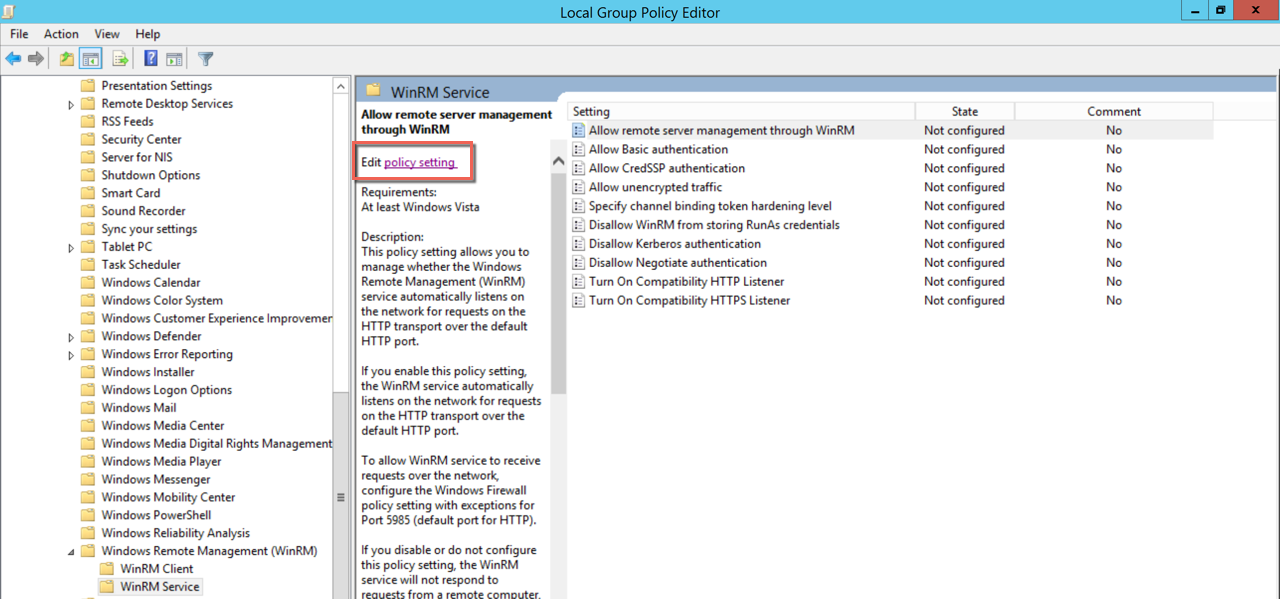Click the description pane scrollbar up arrow

[558, 158]
